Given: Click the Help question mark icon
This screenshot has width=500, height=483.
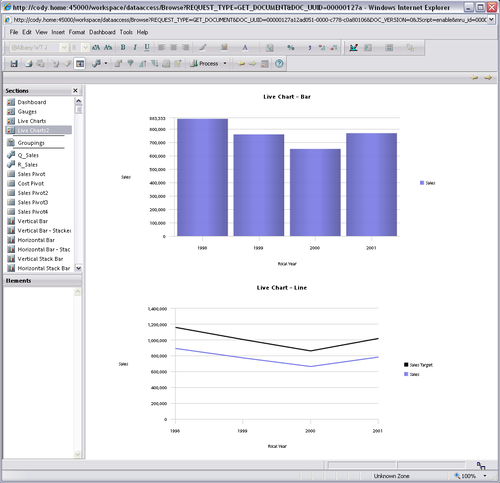Looking at the screenshot, I should (279, 63).
